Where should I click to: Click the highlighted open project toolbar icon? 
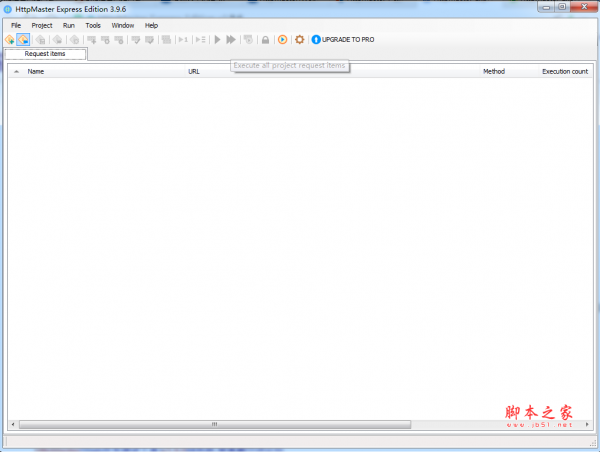(x=23, y=39)
